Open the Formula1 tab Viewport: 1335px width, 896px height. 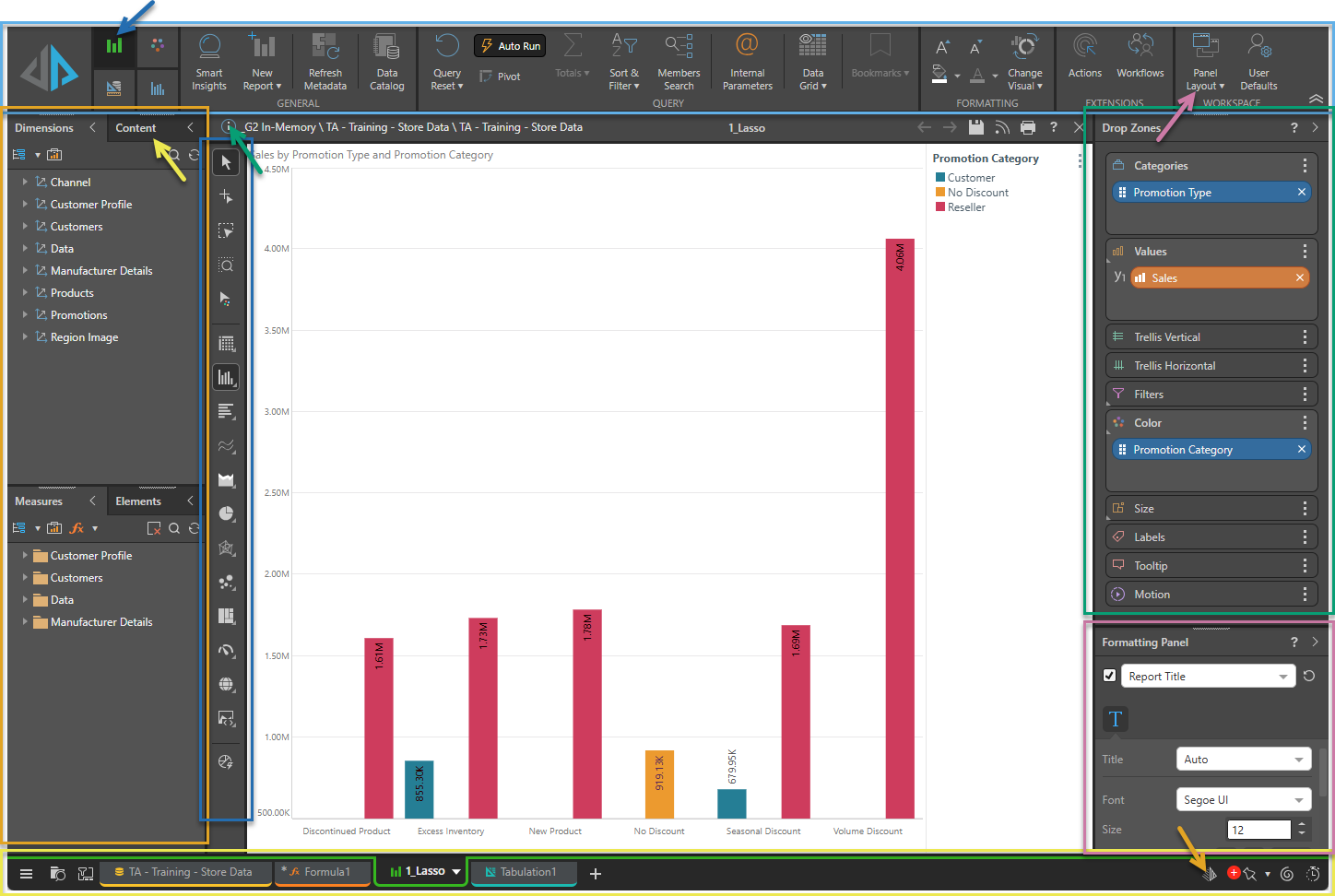click(323, 872)
